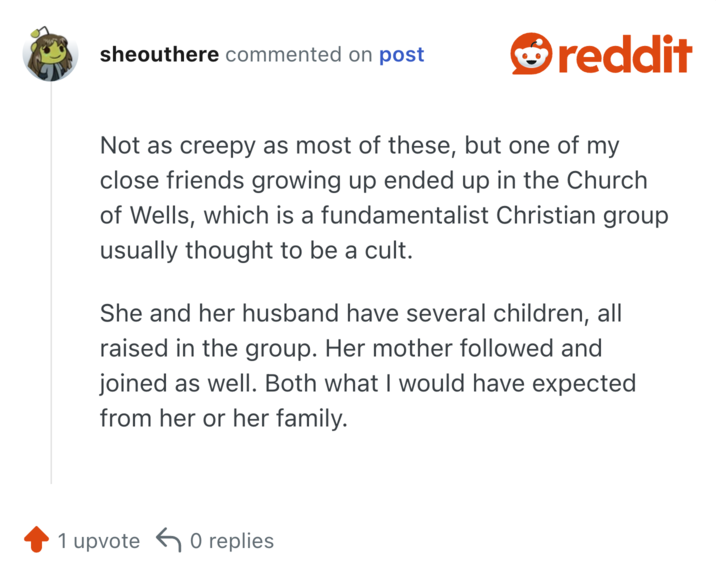Click the Reddit Snoo logo icon
The width and height of the screenshot is (716, 561).
tap(532, 54)
